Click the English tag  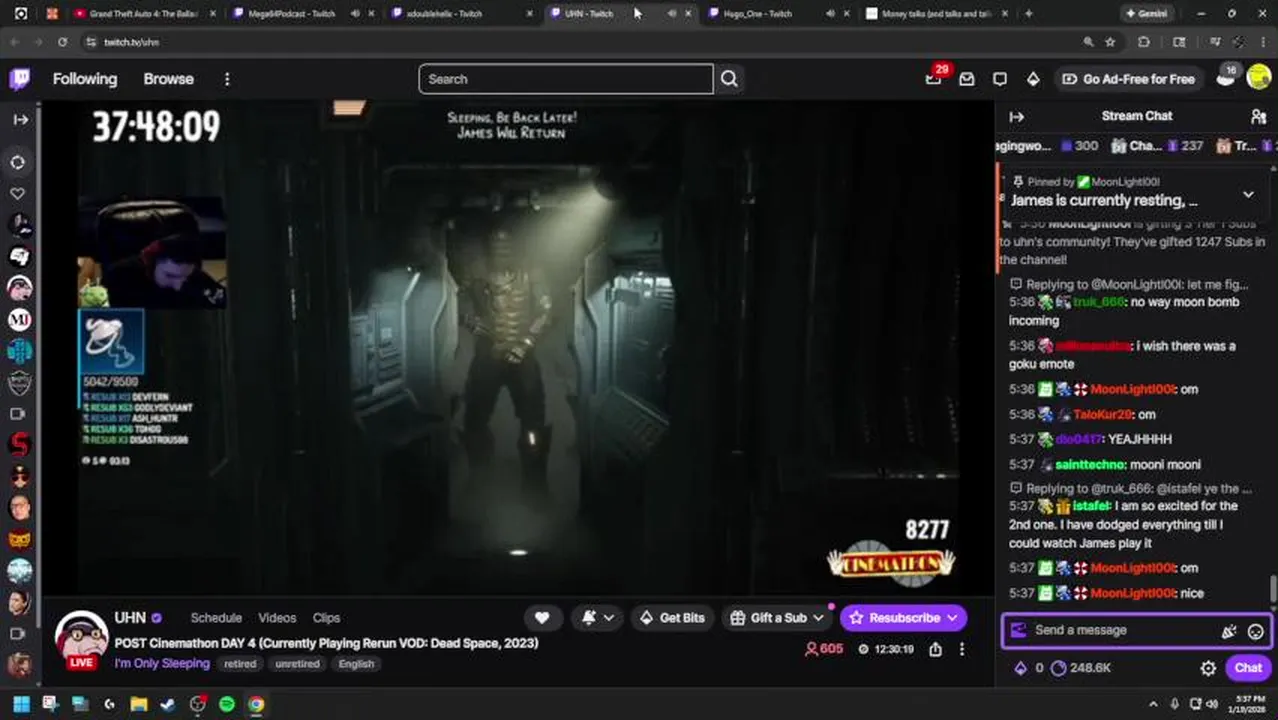point(356,664)
